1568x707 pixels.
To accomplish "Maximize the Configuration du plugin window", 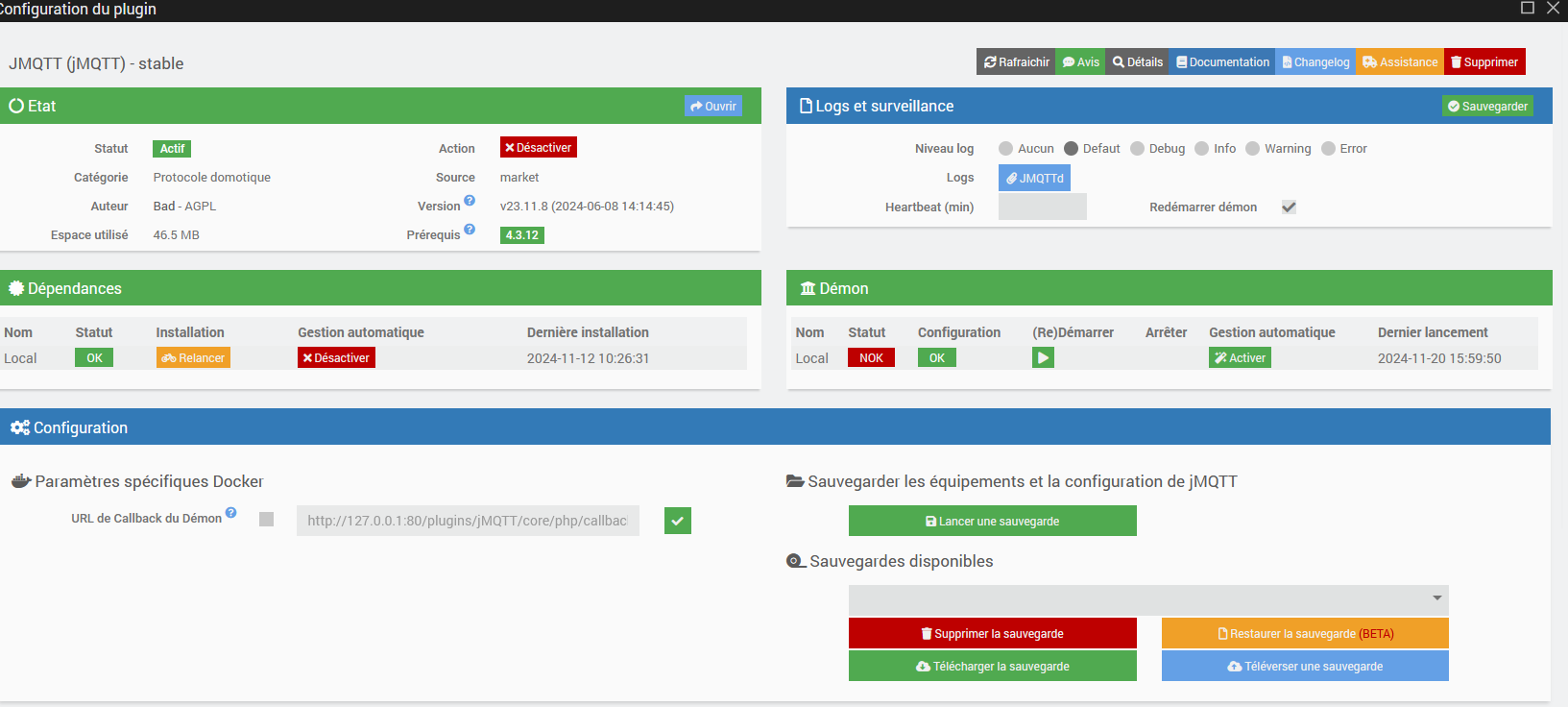I will coord(1528,8).
